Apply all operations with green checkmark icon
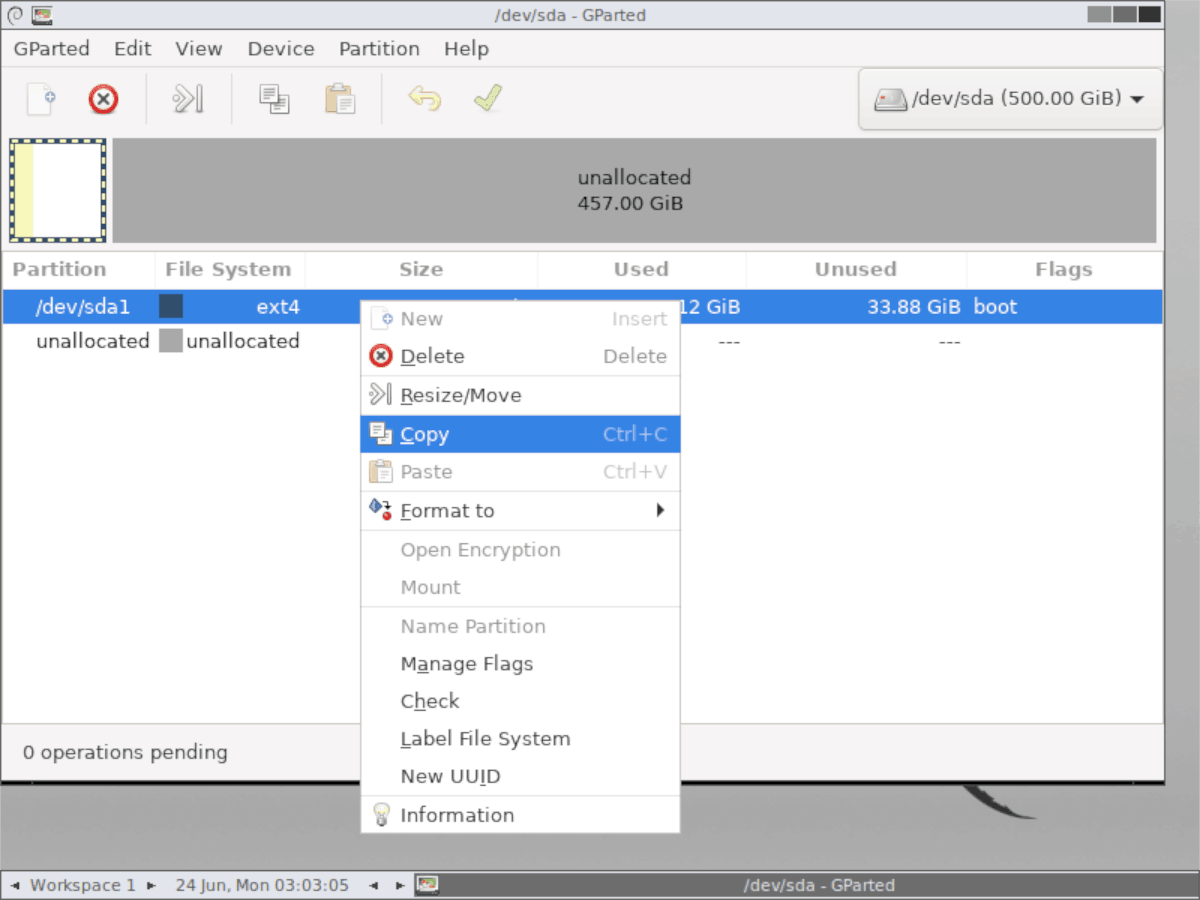The width and height of the screenshot is (1200, 900). pyautogui.click(x=487, y=98)
